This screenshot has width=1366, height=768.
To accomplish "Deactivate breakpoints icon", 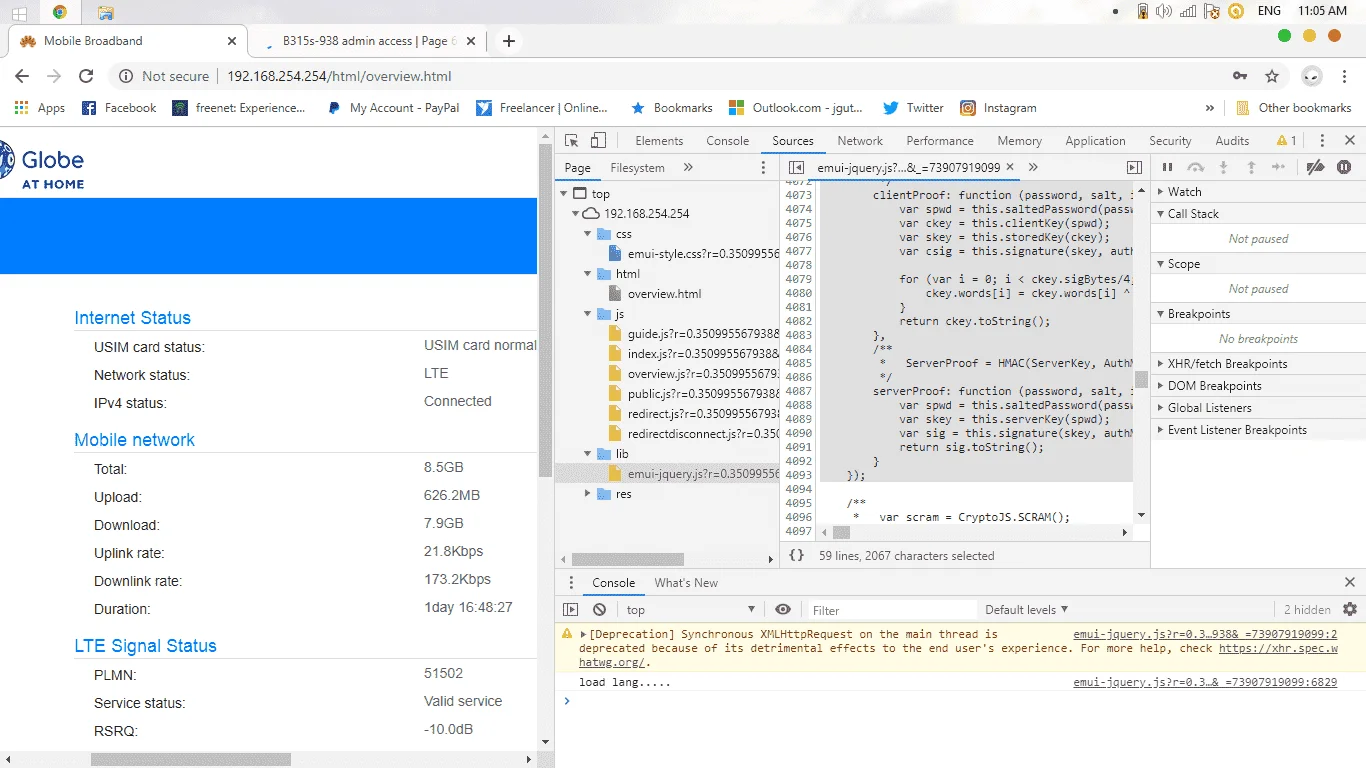I will click(x=1316, y=168).
